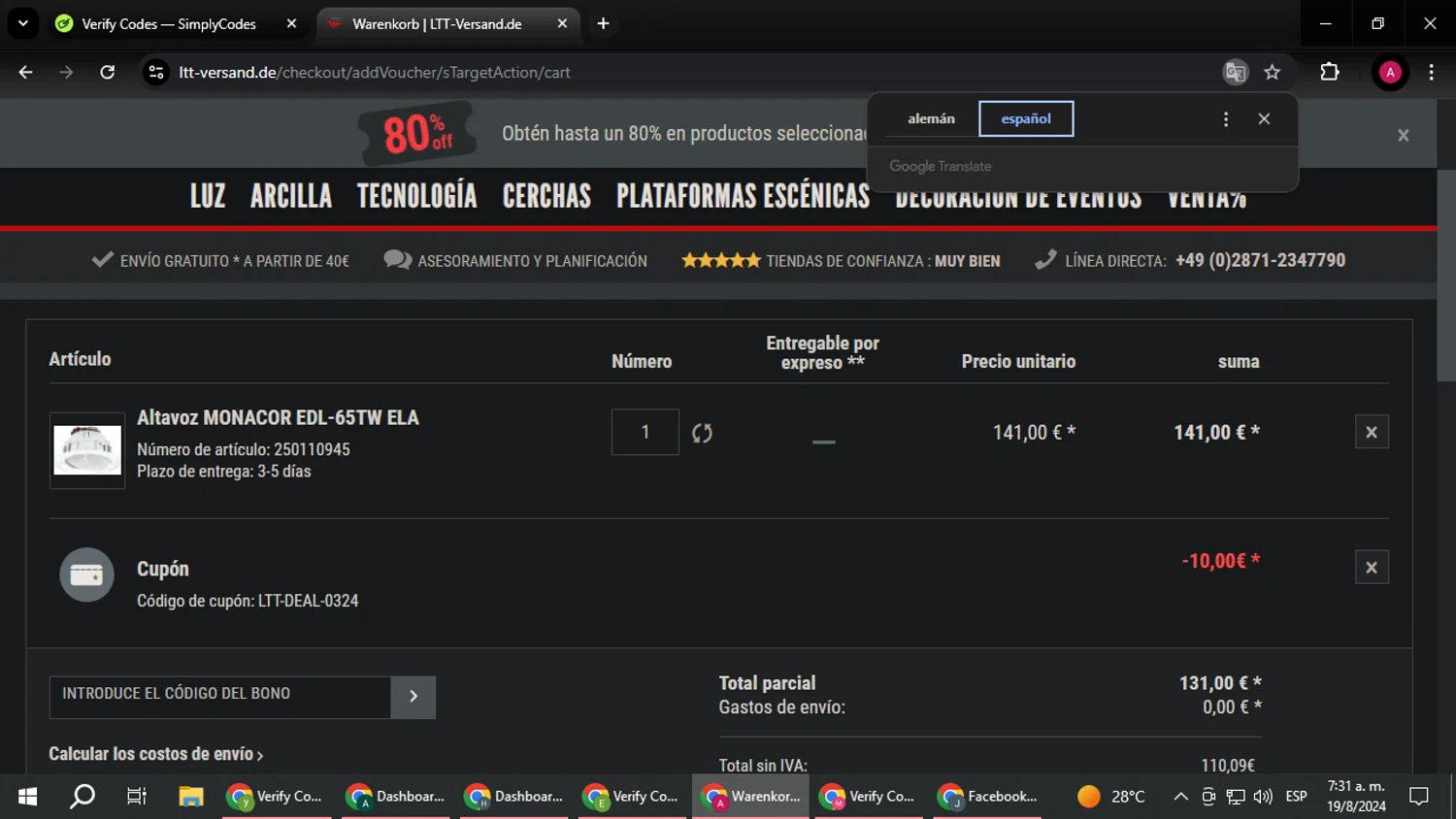
Task: Click the 80% off badge
Action: tap(417, 133)
